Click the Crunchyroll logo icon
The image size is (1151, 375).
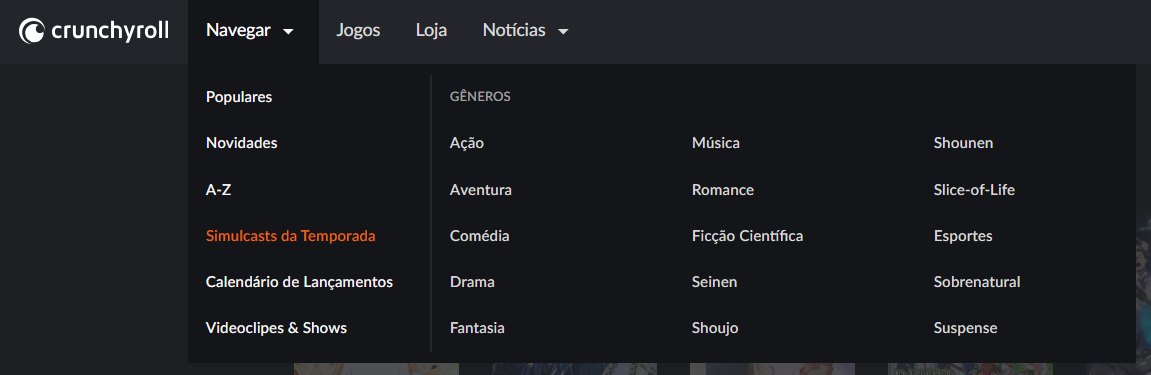[32, 31]
